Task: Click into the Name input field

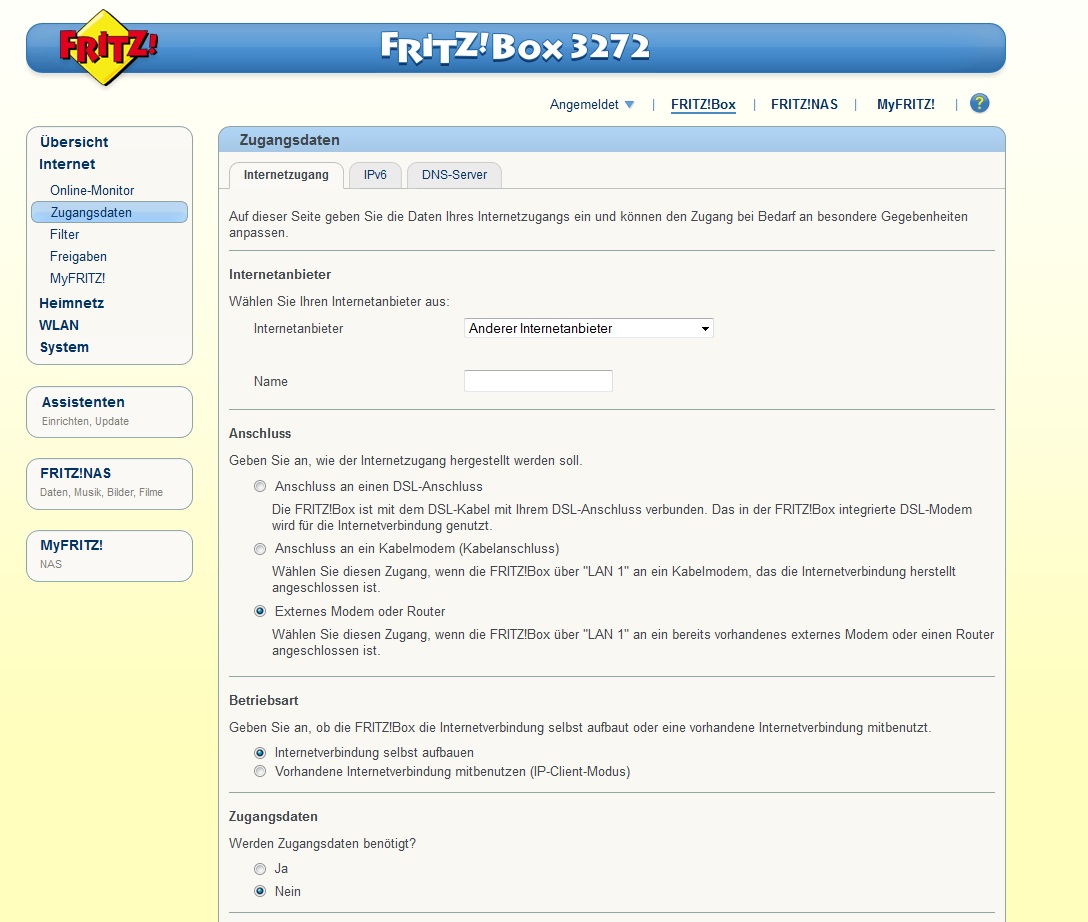Action: coord(538,381)
